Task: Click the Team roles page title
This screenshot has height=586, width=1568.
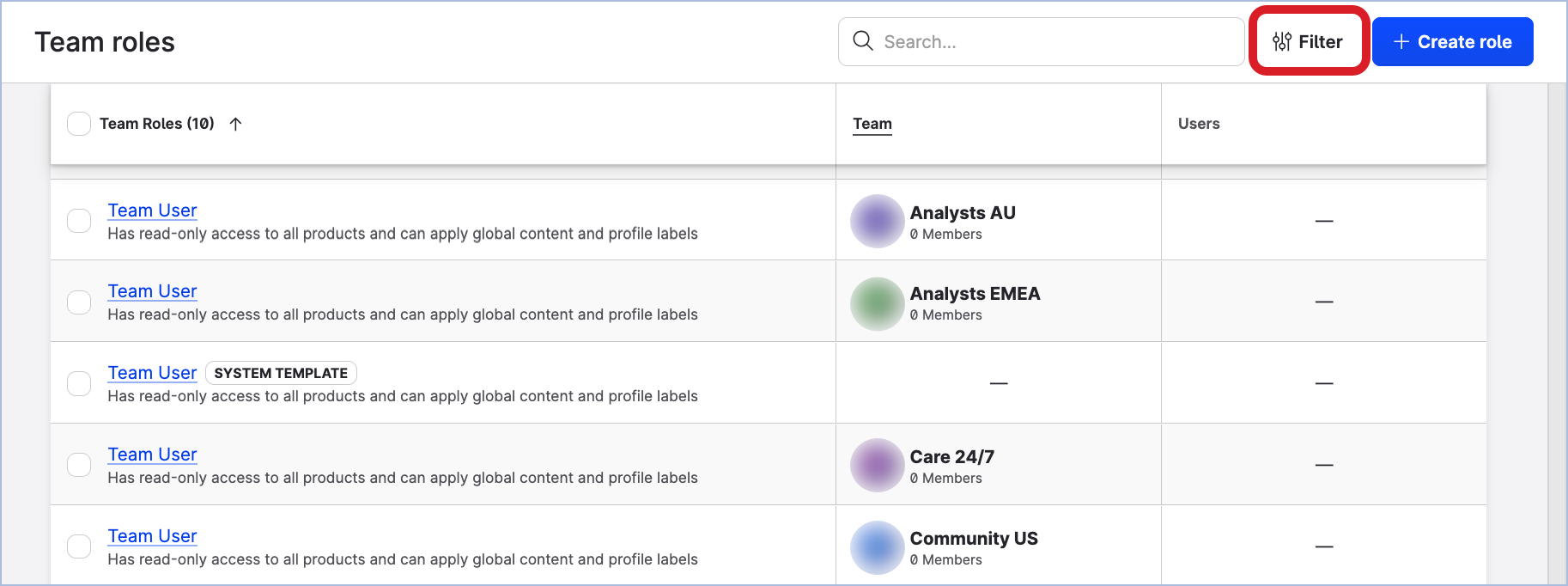Action: point(105,42)
